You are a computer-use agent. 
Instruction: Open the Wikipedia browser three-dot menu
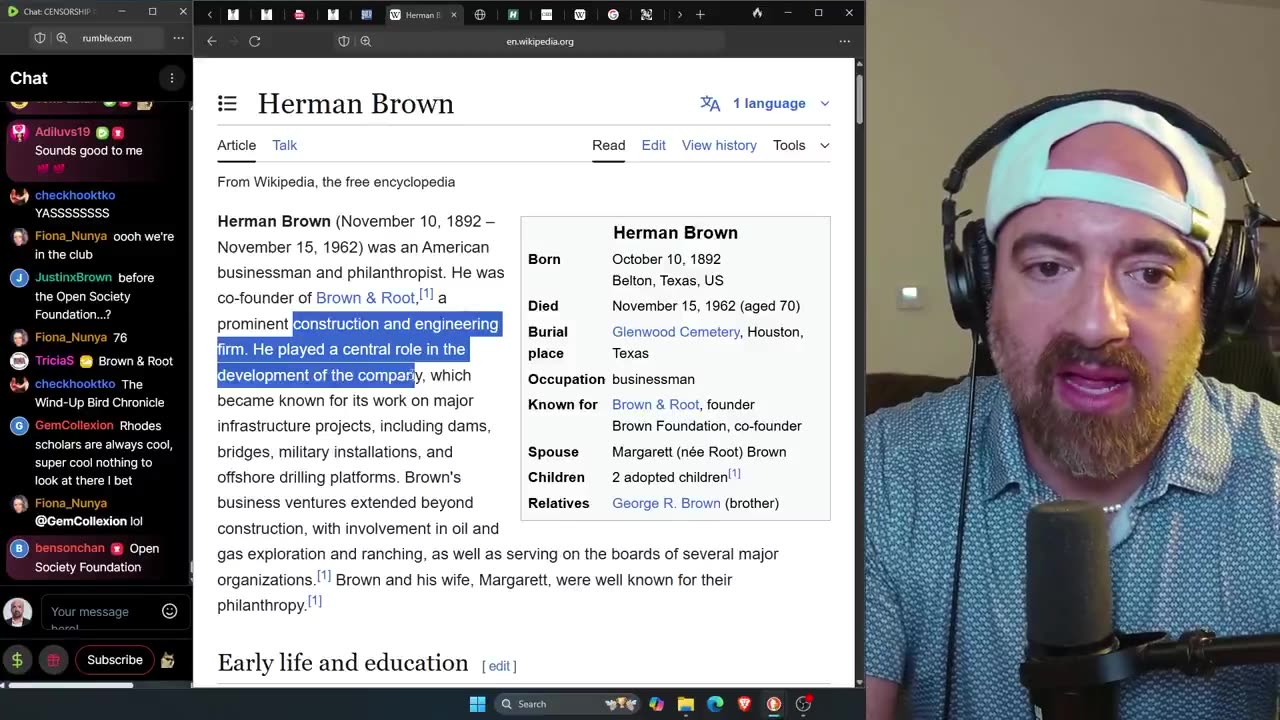click(x=844, y=41)
